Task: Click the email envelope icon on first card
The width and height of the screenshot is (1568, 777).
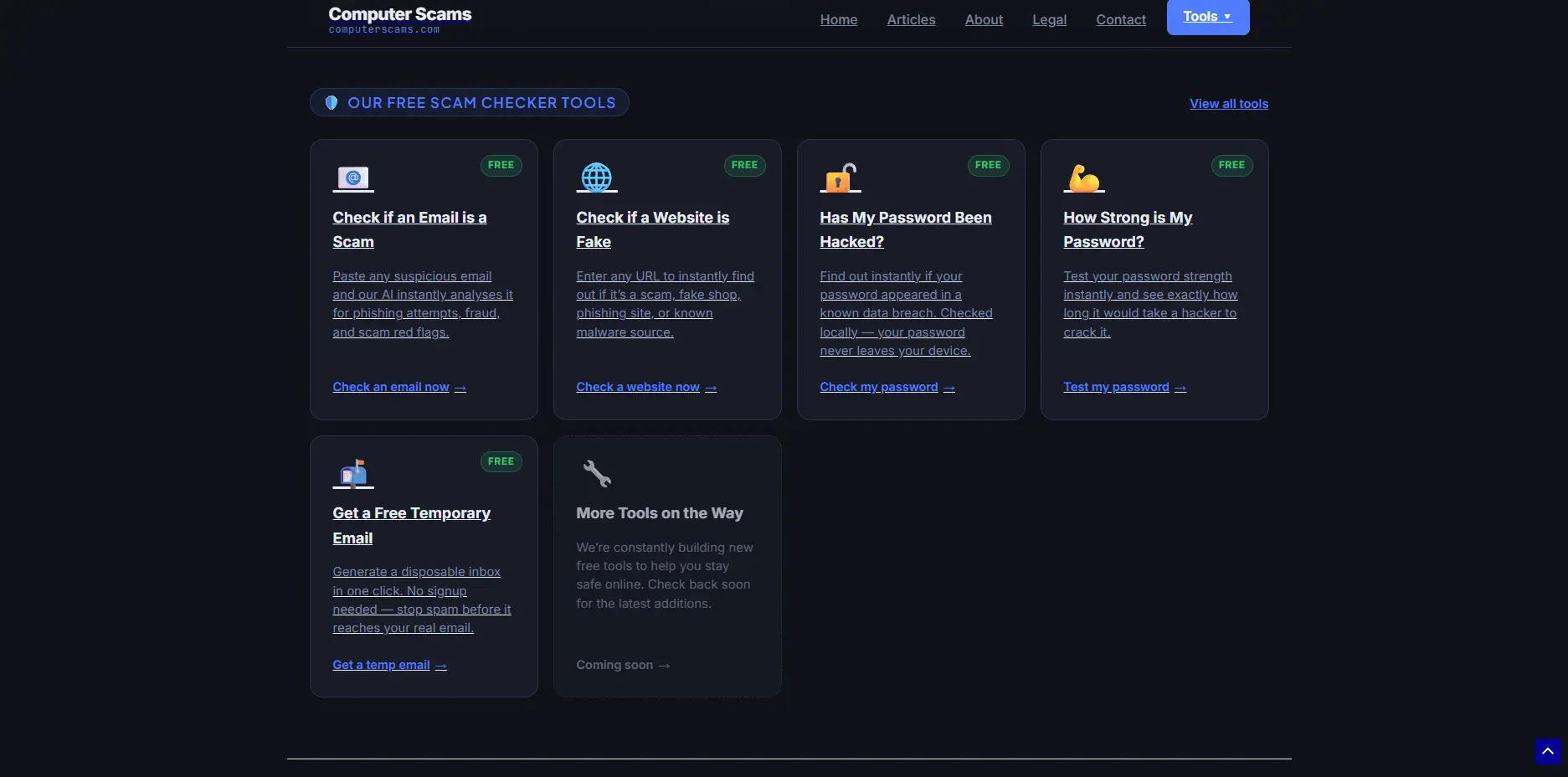Action: point(353,178)
